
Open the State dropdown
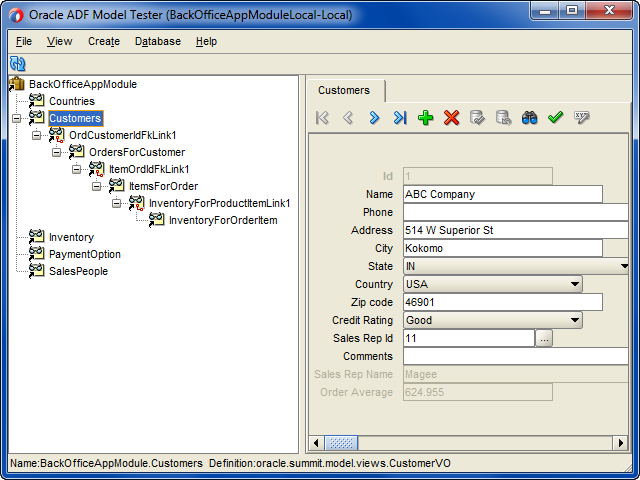(x=624, y=266)
